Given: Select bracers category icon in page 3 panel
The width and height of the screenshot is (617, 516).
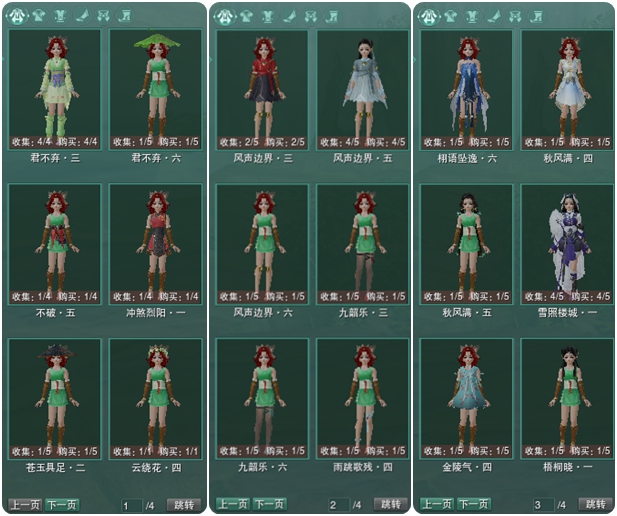Looking at the screenshot, I should click(x=515, y=17).
